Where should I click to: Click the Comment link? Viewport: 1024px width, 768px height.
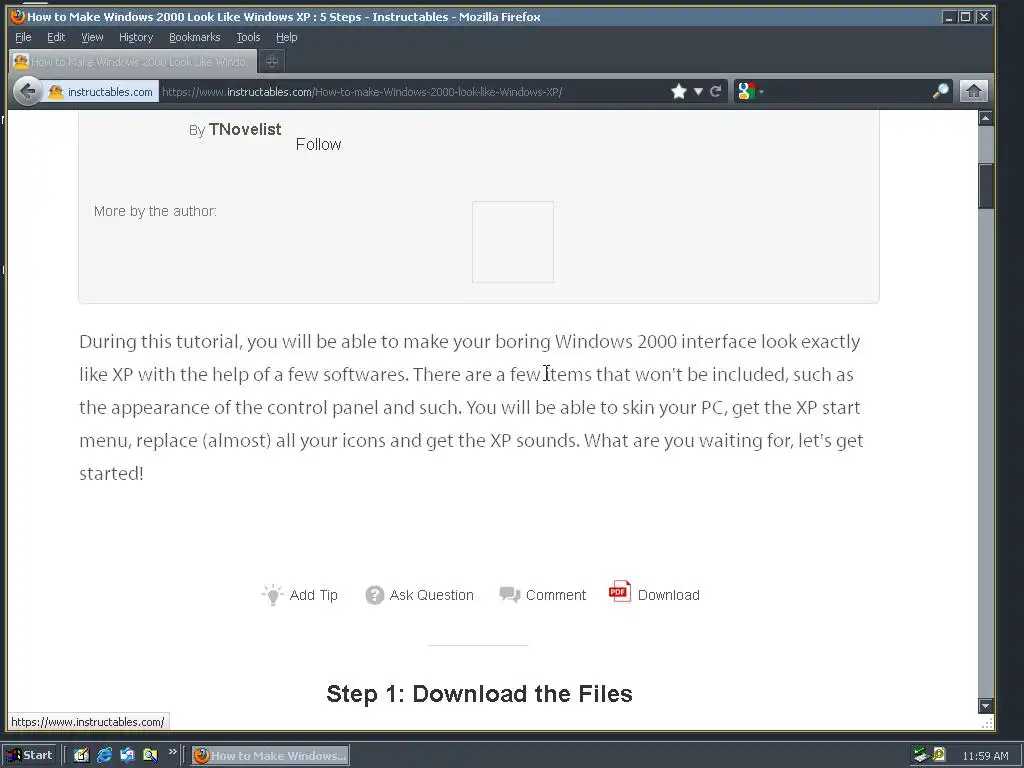click(556, 595)
